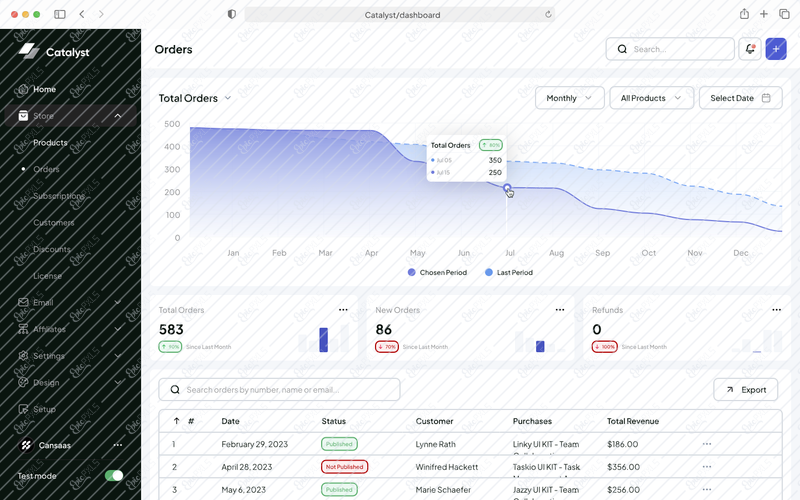Expand the Design section chevron
This screenshot has height=500, width=800.
(x=118, y=382)
